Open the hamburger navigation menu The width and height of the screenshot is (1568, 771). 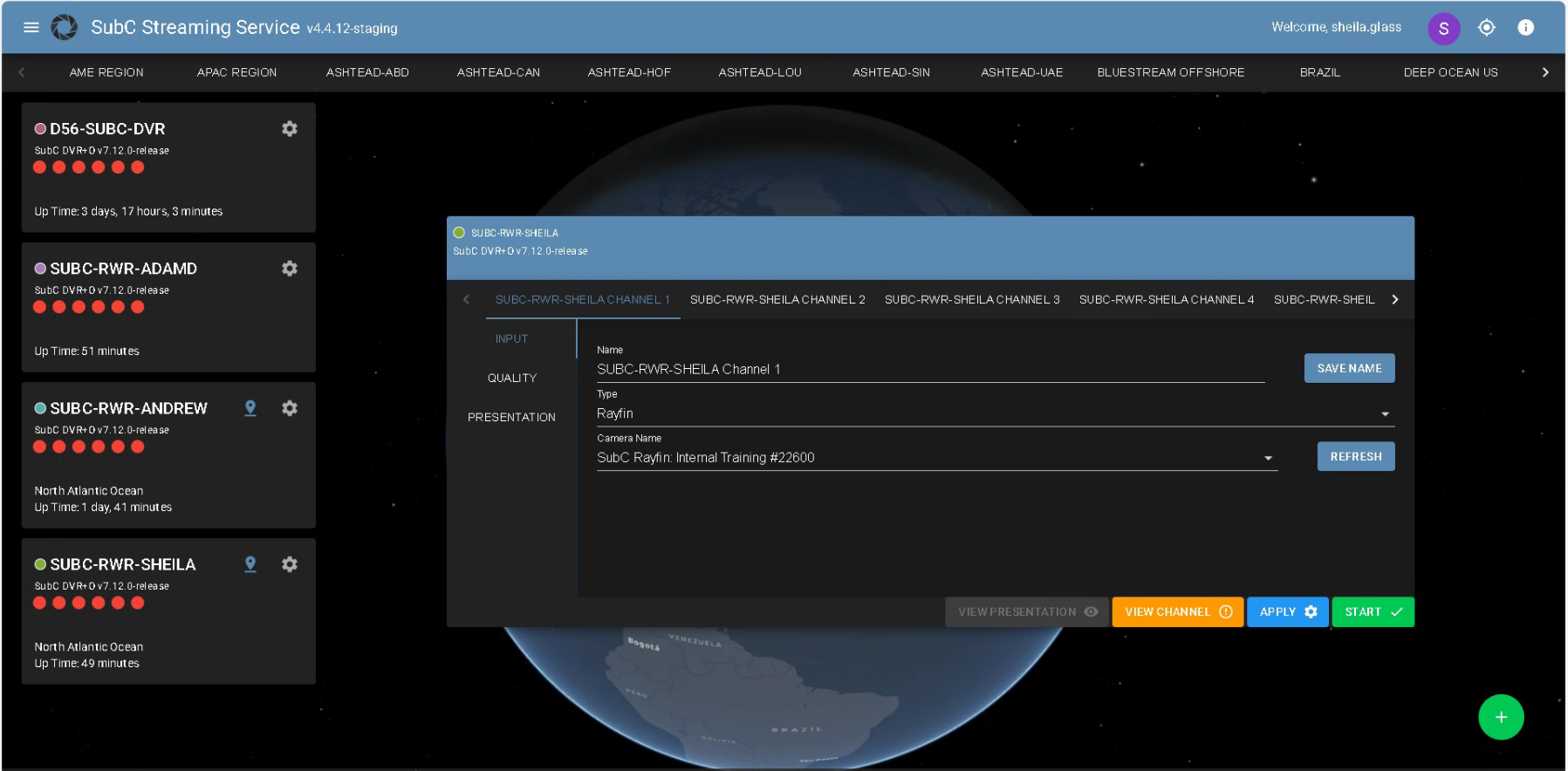tap(31, 27)
